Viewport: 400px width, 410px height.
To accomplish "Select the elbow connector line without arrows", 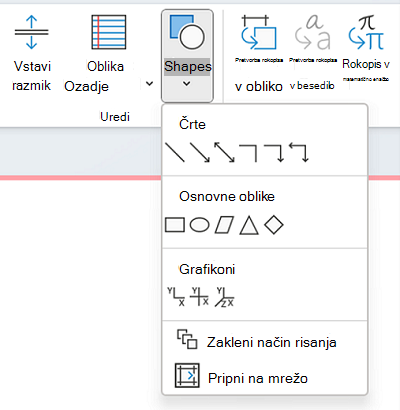I will click(248, 153).
